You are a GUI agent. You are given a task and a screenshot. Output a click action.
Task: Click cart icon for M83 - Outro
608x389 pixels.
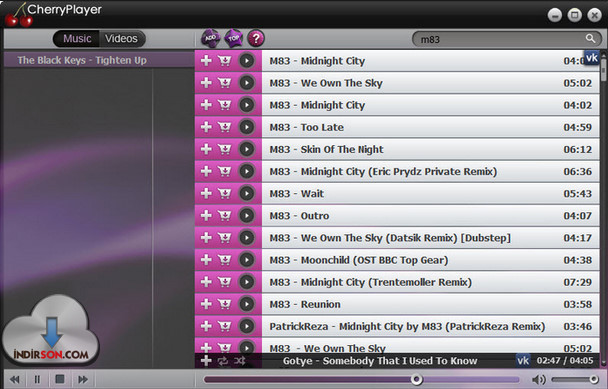(225, 215)
